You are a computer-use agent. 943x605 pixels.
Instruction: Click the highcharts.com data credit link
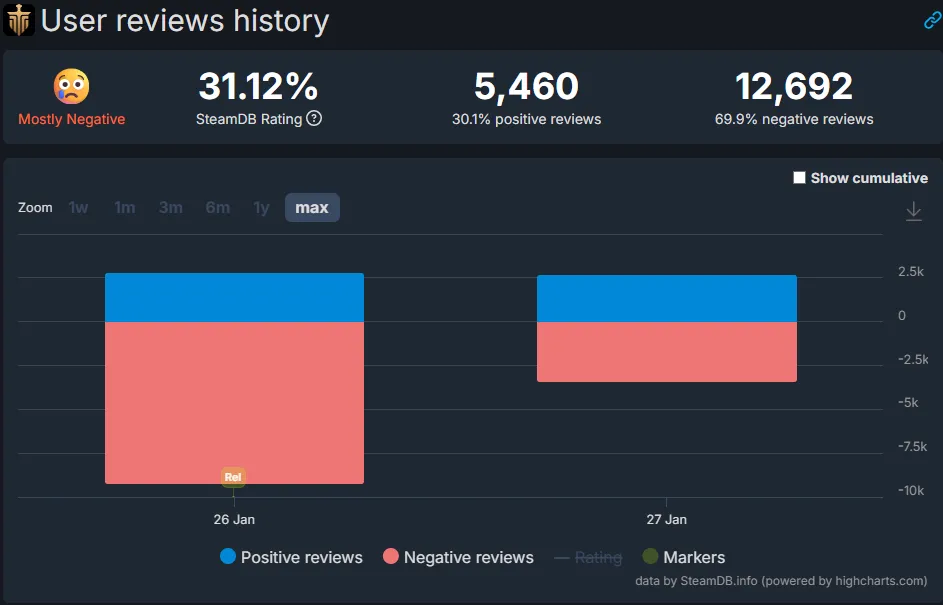coord(781,581)
